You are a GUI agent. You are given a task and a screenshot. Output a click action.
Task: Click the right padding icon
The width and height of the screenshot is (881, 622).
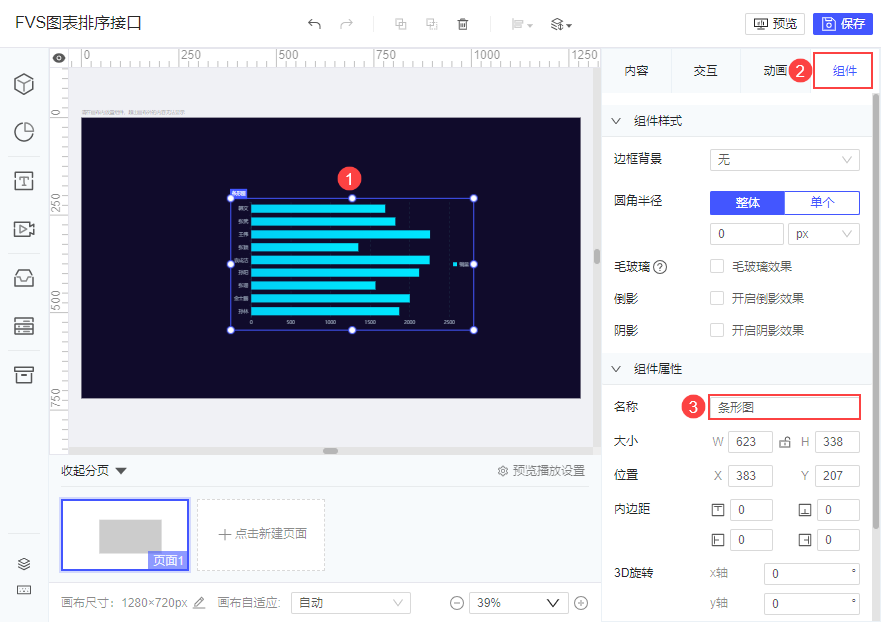[805, 540]
